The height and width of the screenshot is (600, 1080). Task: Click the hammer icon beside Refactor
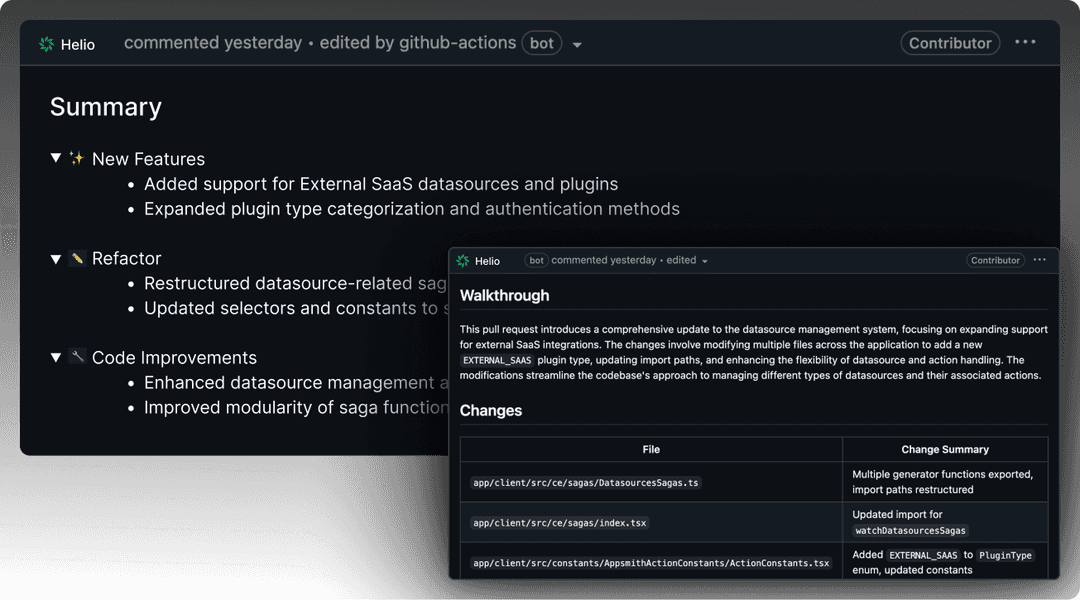pyautogui.click(x=78, y=258)
